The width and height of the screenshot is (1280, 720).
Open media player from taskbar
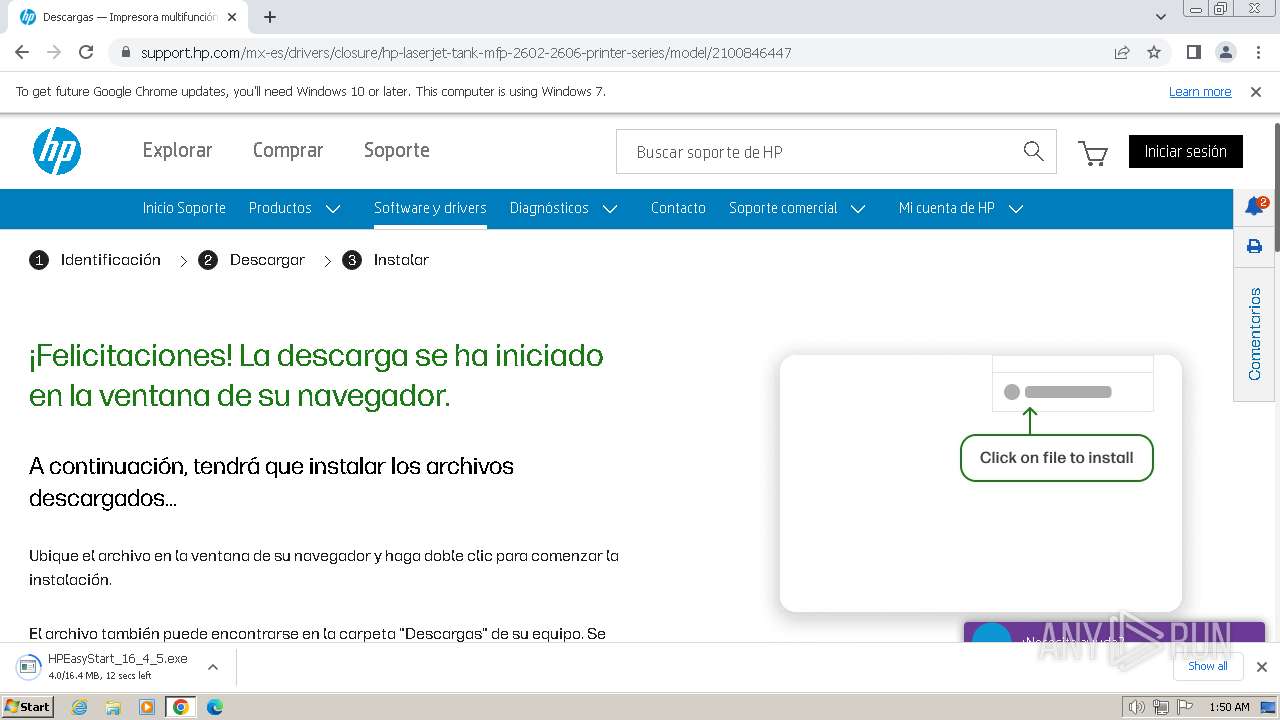point(147,707)
